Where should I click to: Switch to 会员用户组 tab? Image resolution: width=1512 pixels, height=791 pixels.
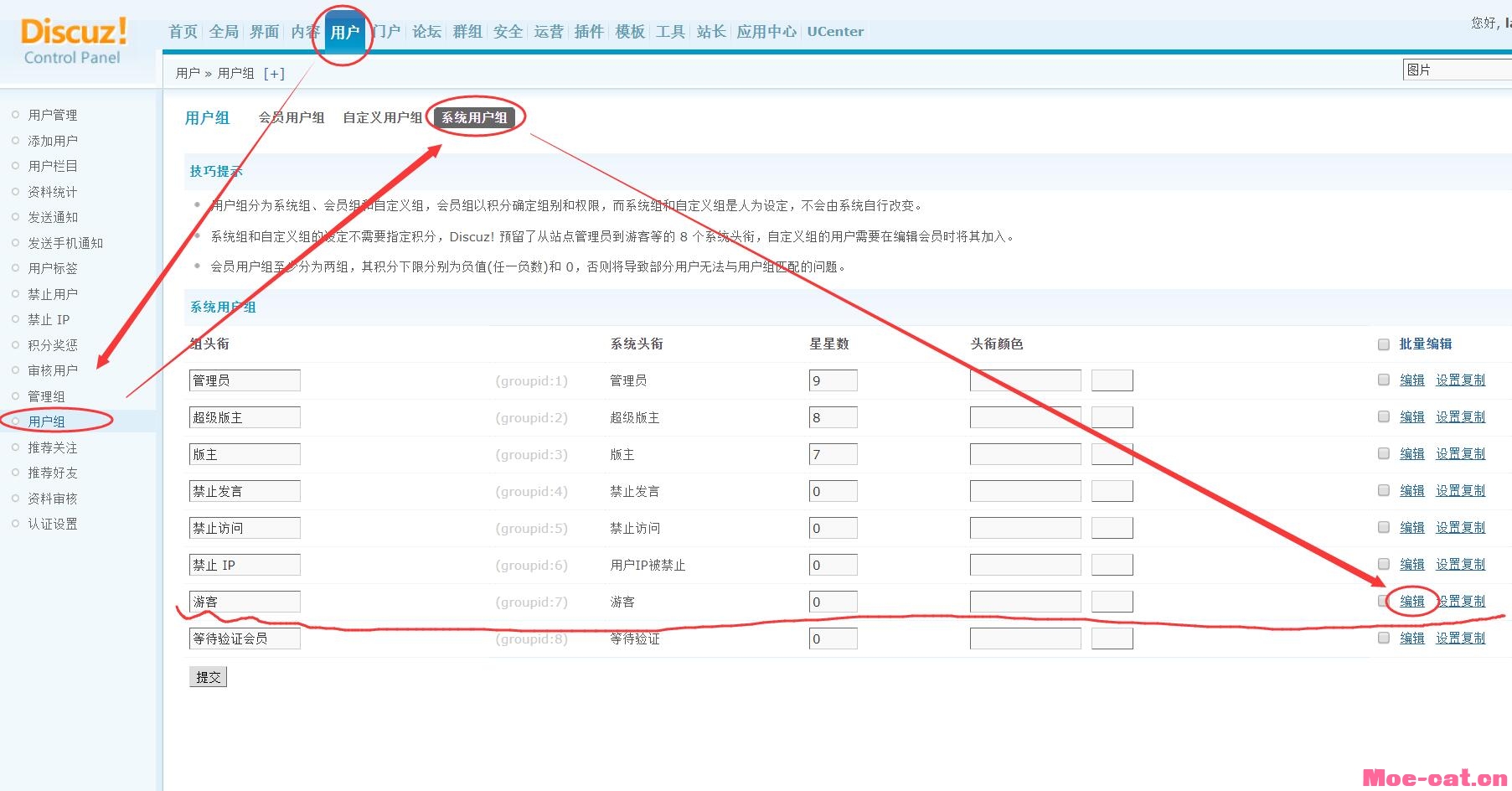[292, 118]
